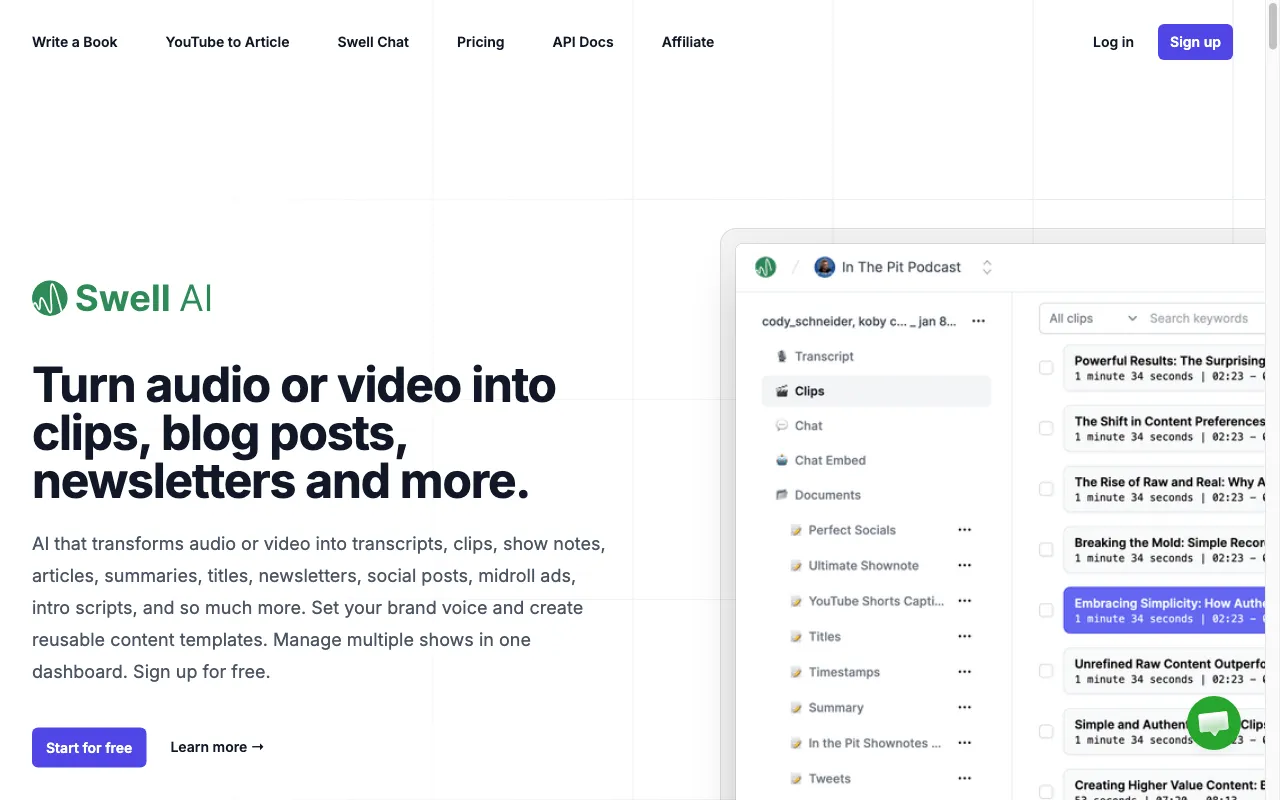Screen dimensions: 1280x800
Task: Open three-dot menu for Tweets document
Action: [x=965, y=778]
